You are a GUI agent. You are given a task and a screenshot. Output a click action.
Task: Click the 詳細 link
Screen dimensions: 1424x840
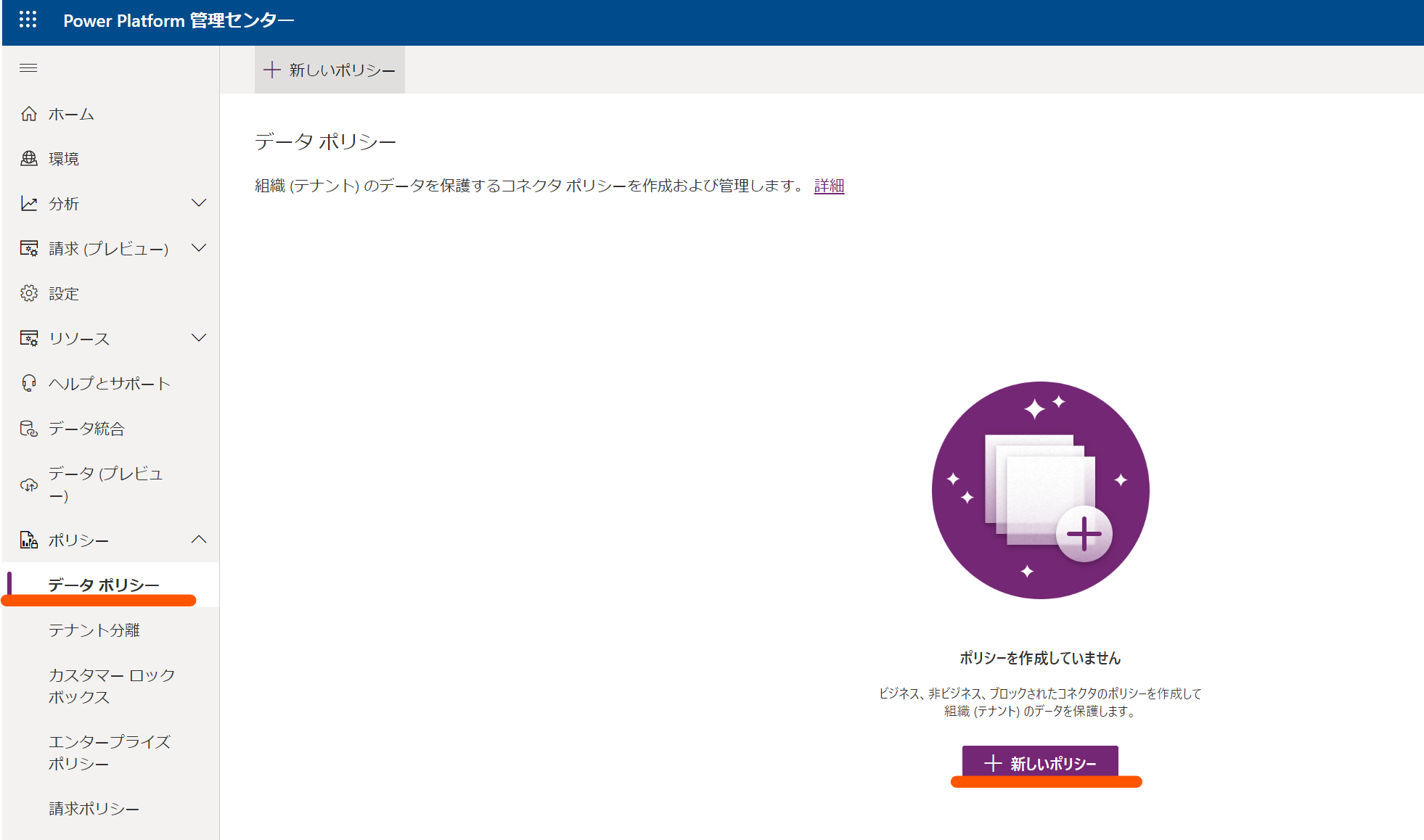[x=829, y=186]
